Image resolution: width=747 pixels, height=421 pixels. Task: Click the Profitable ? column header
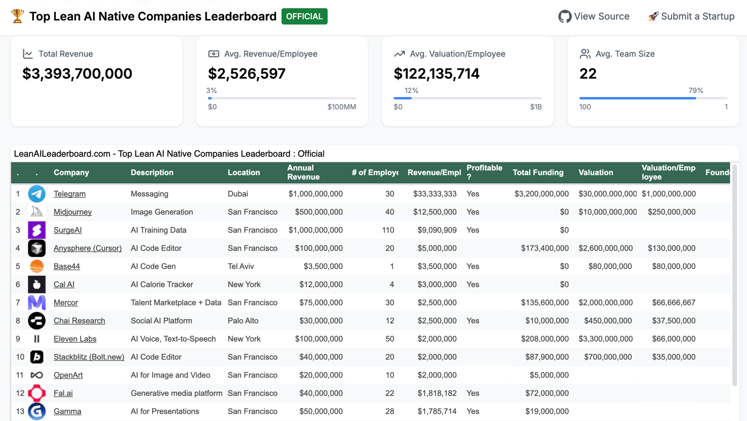click(484, 172)
